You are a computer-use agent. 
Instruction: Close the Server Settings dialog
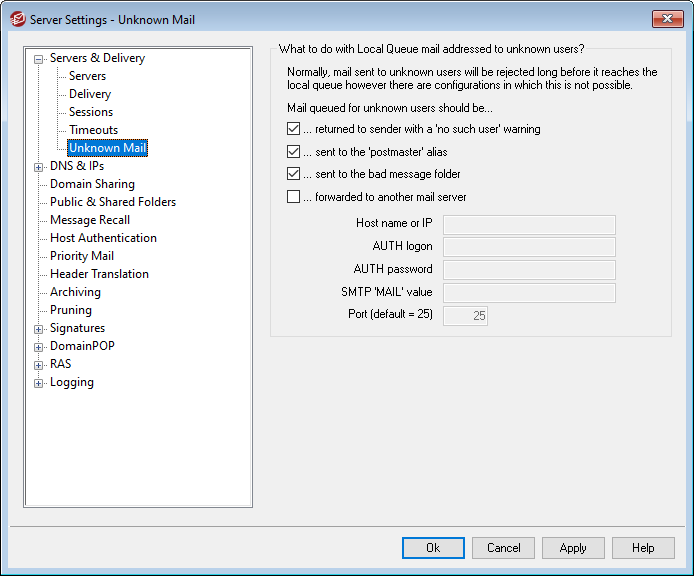(x=667, y=19)
